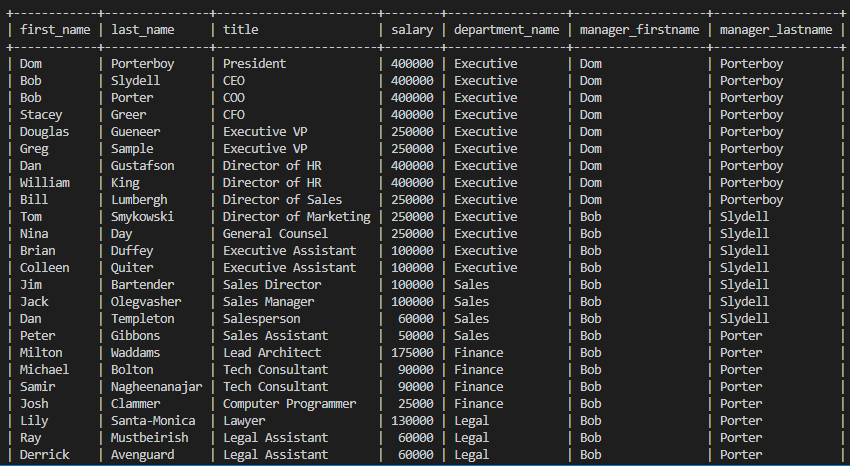
Task: Select the last name 'Bartender'
Action: (143, 284)
